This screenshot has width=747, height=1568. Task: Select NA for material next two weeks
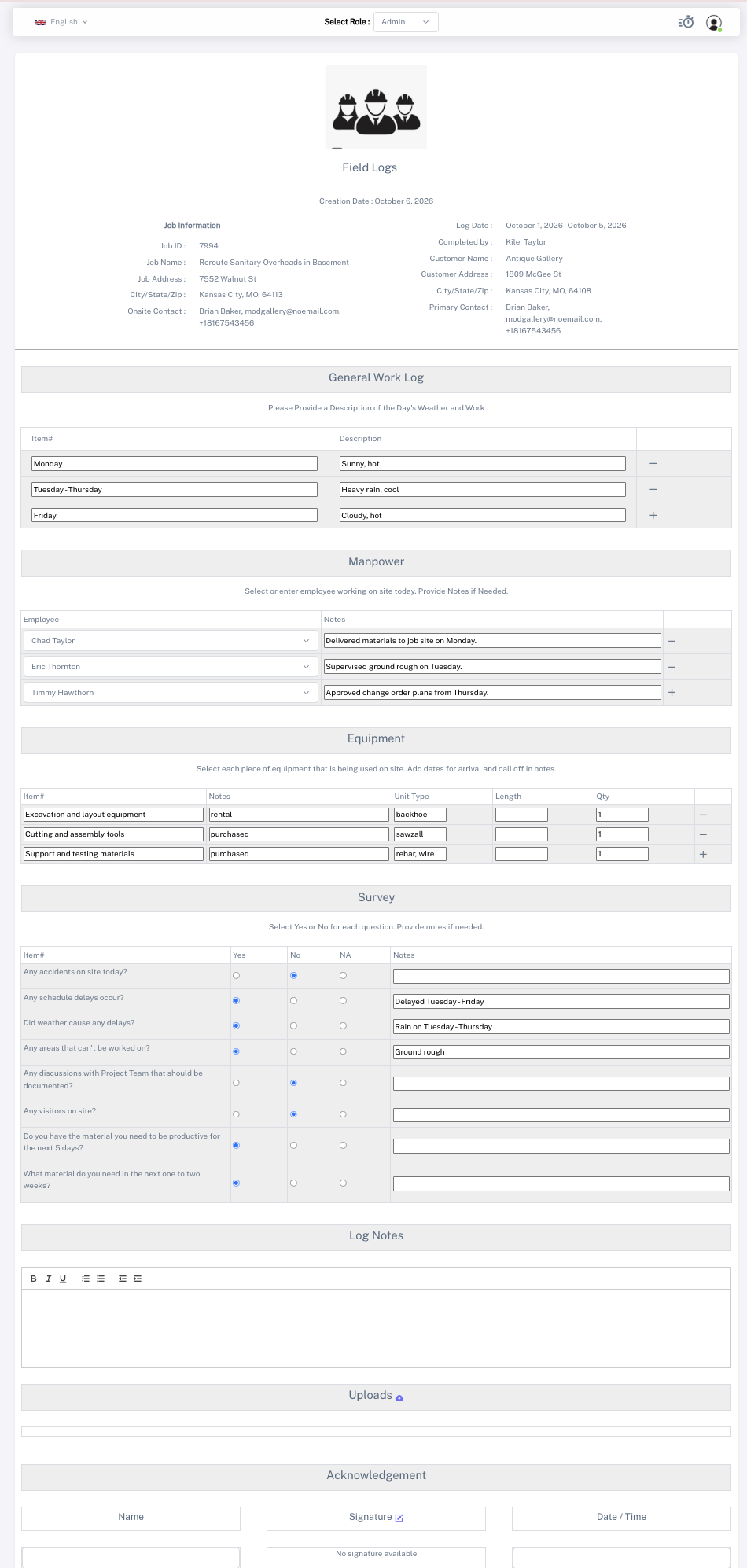click(343, 1183)
